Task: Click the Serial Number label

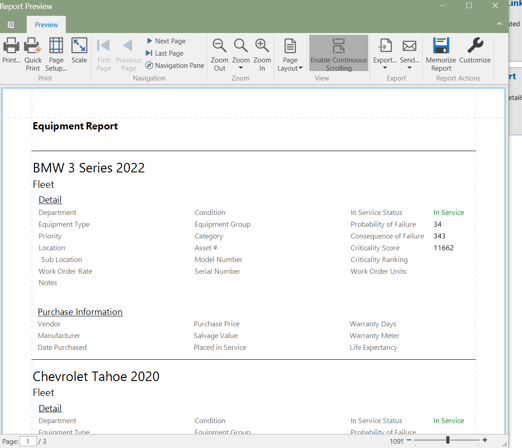Action: tap(217, 271)
